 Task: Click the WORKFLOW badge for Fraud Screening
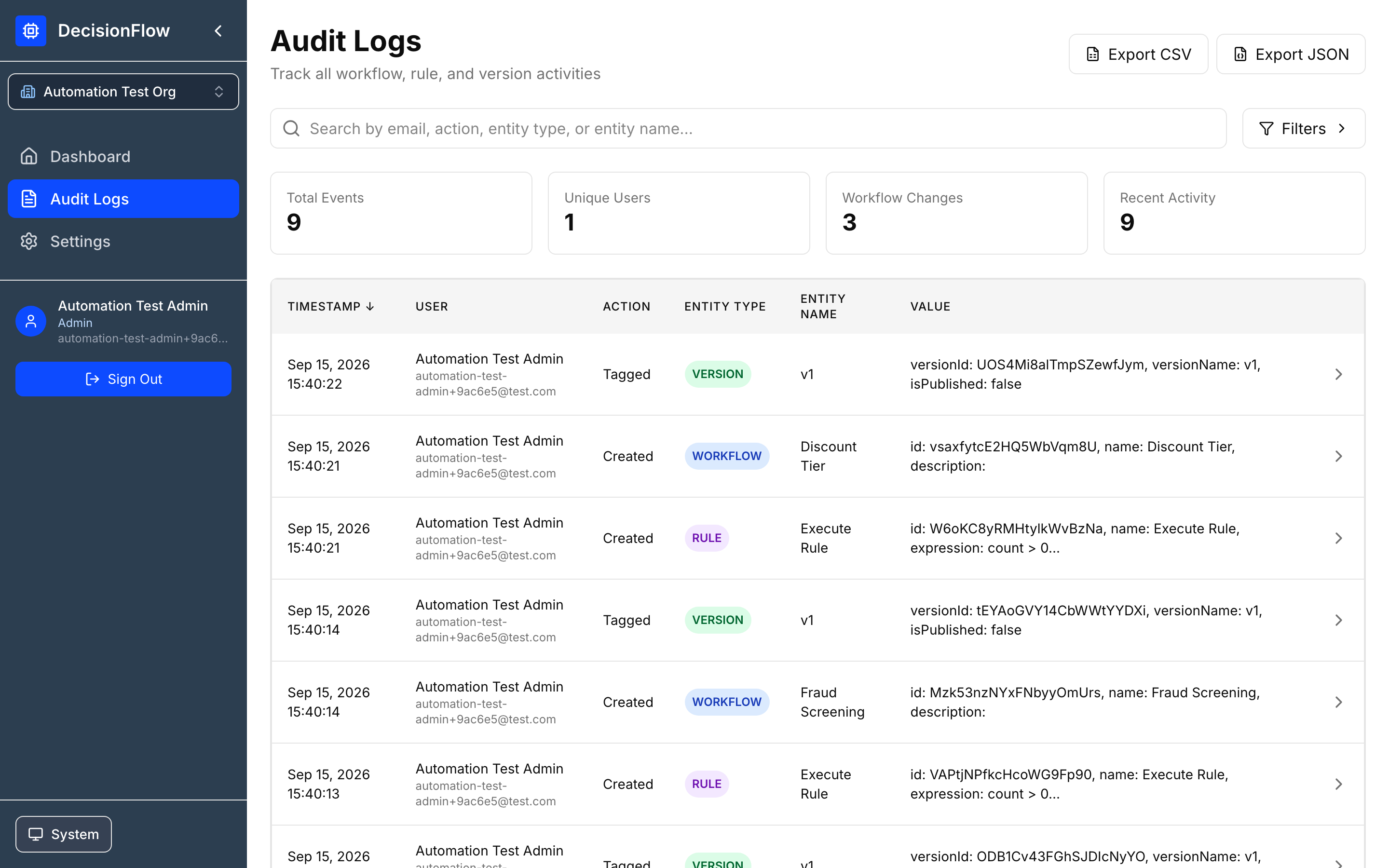click(x=727, y=702)
